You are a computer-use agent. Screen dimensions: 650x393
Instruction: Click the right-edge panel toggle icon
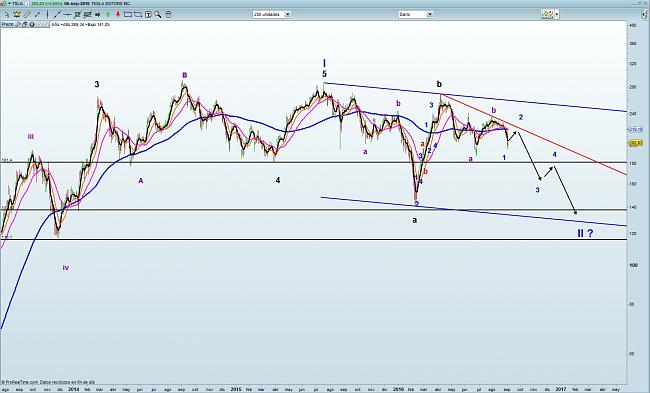pyautogui.click(x=645, y=15)
